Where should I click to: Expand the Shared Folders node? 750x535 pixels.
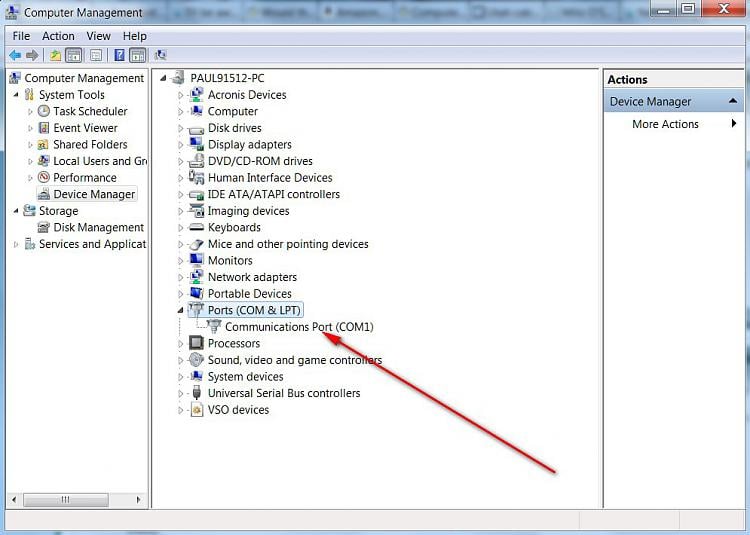click(30, 145)
